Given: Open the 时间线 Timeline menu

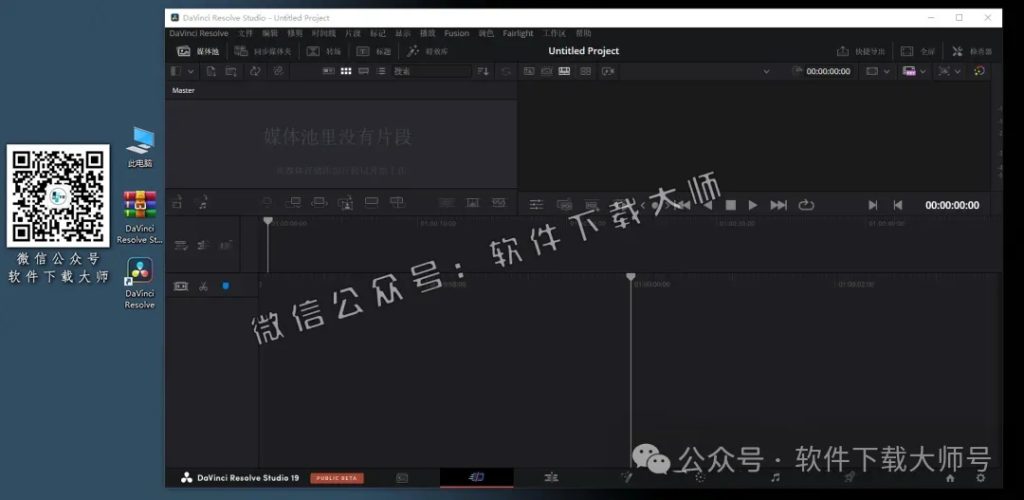Looking at the screenshot, I should 324,33.
